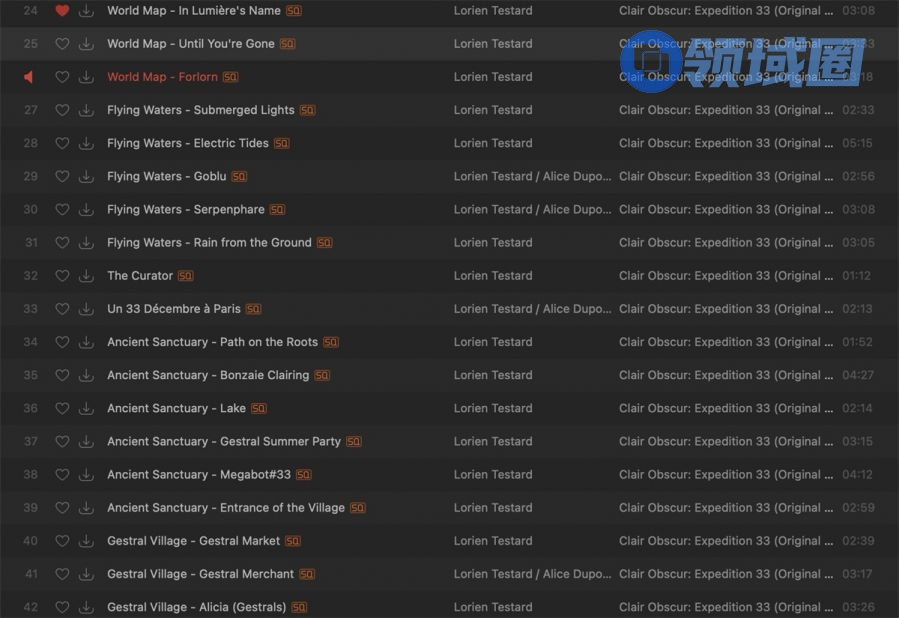Click SQ badge next to Flying Waters - Serpenphare

point(277,210)
